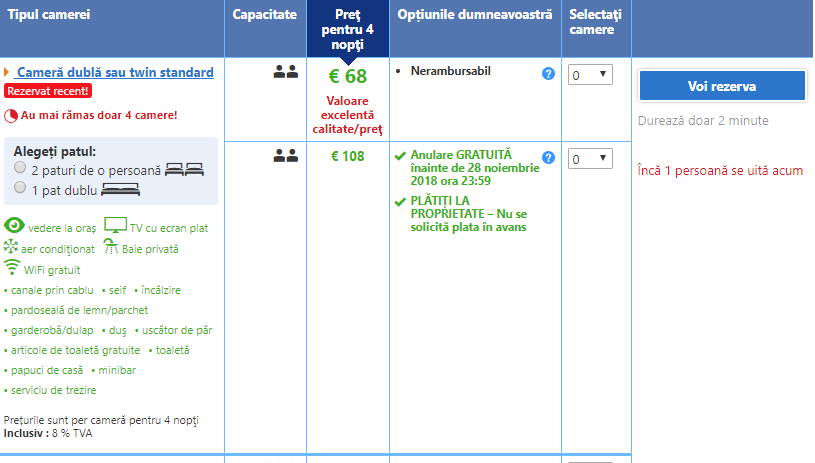815x463 pixels.
Task: Click the eye icon for city view
Action: [x=15, y=227]
